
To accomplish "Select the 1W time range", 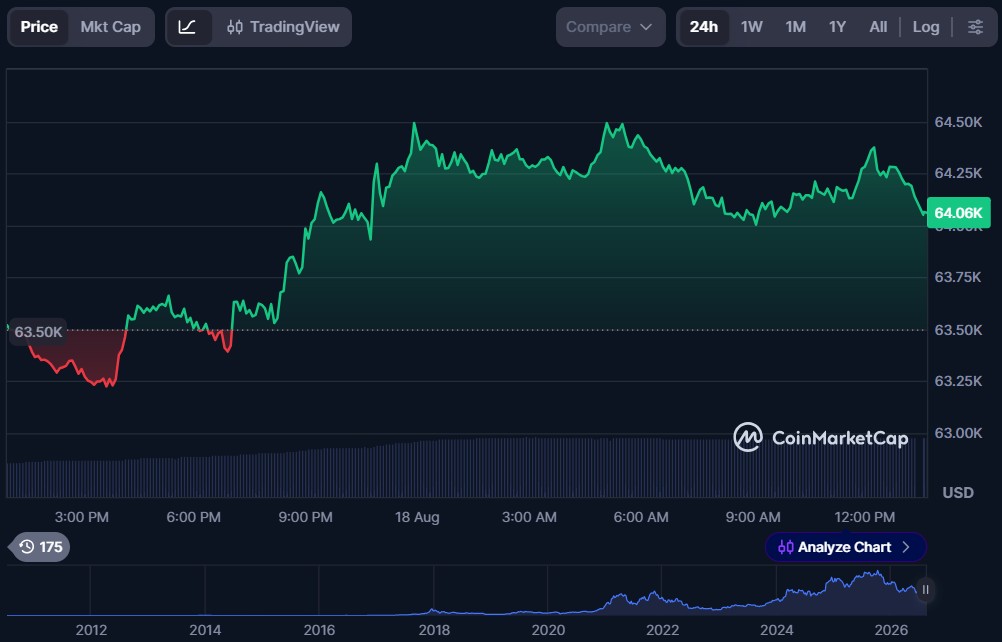I will [752, 27].
